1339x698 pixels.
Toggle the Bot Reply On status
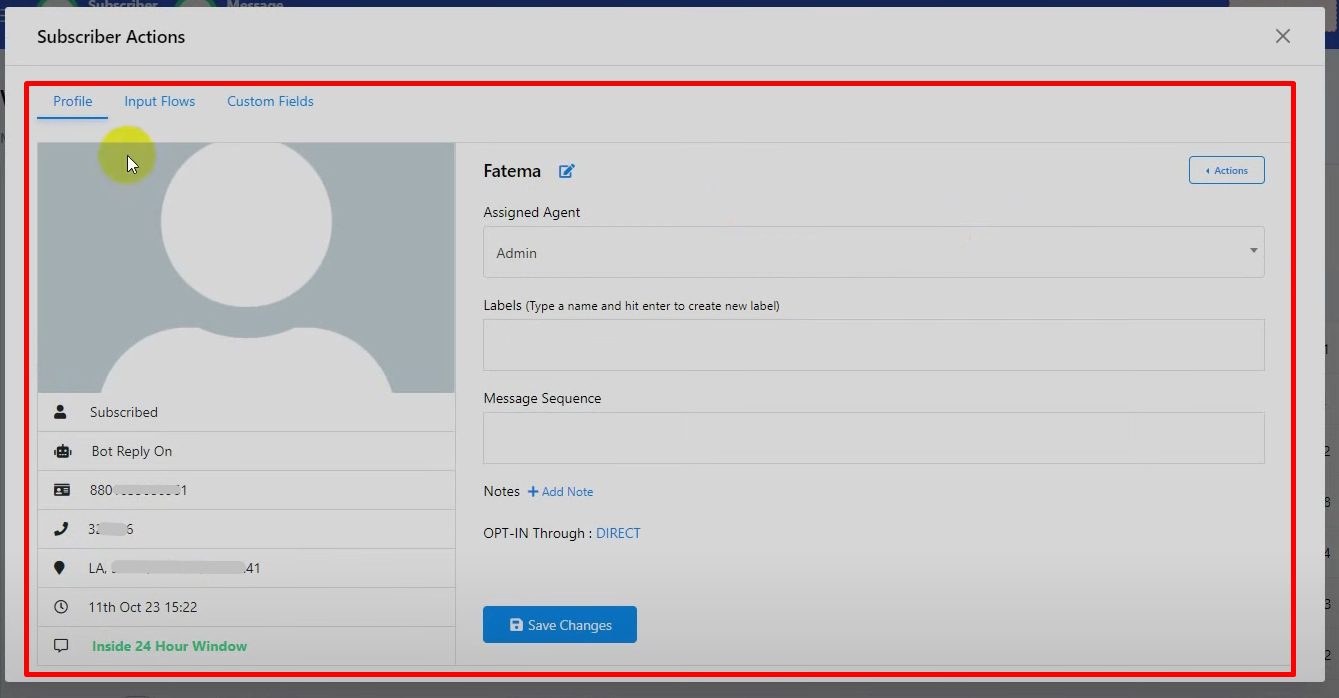132,451
